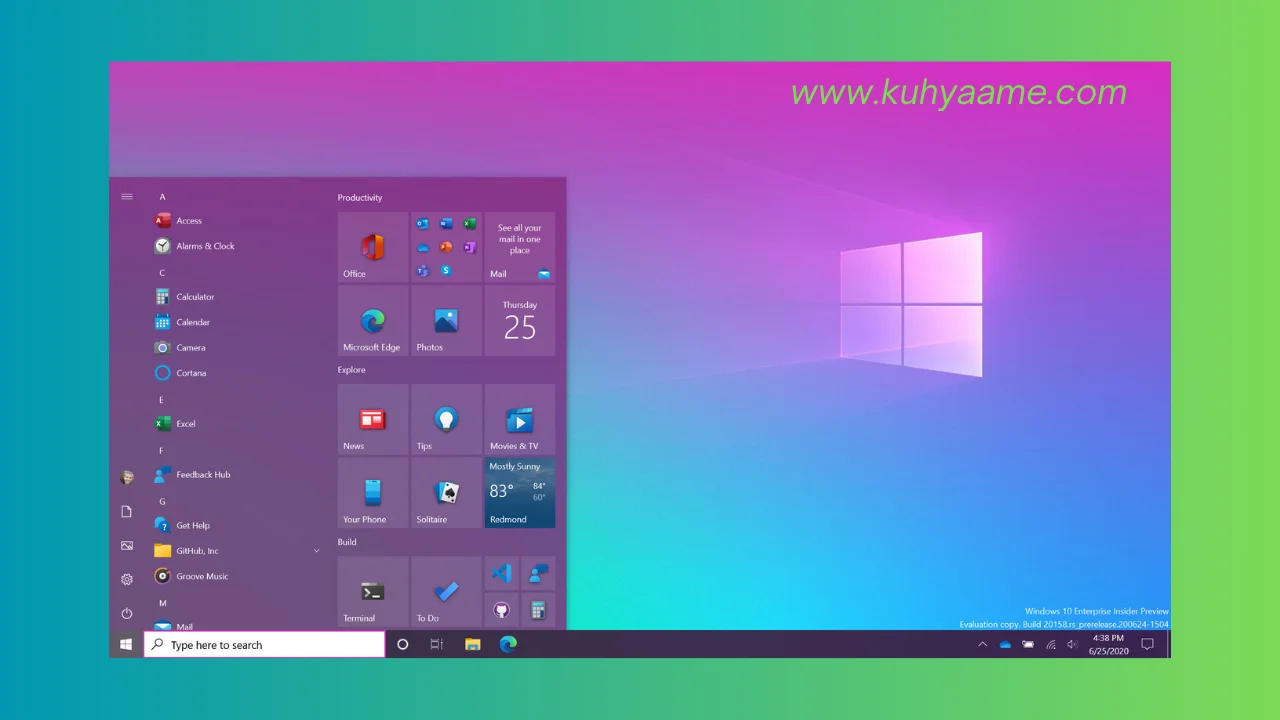Open PowerPoint icon in Office folder tile

click(x=446, y=247)
